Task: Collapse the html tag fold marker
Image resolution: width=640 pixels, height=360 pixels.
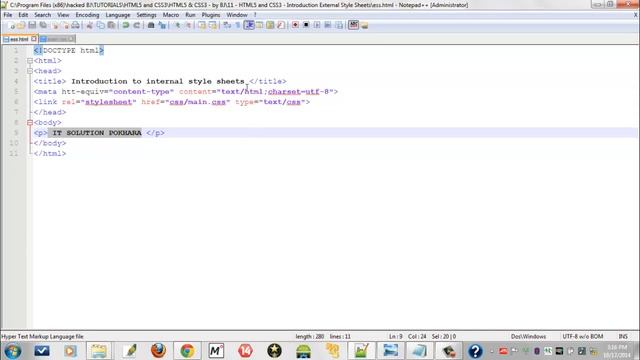Action: 30,61
